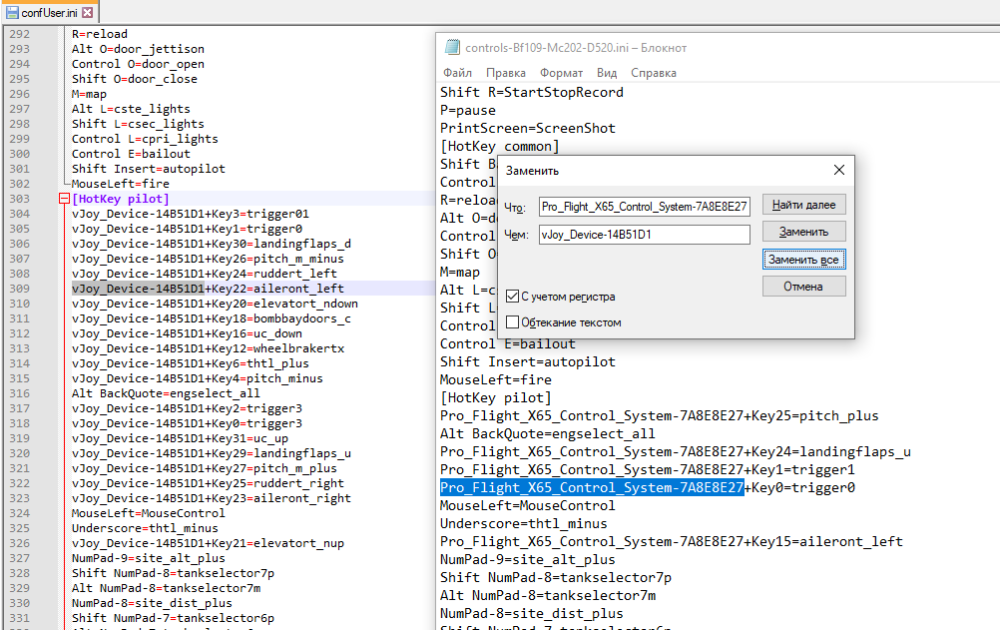Click 'Найти далее' button
This screenshot has width=1000, height=630.
(804, 205)
